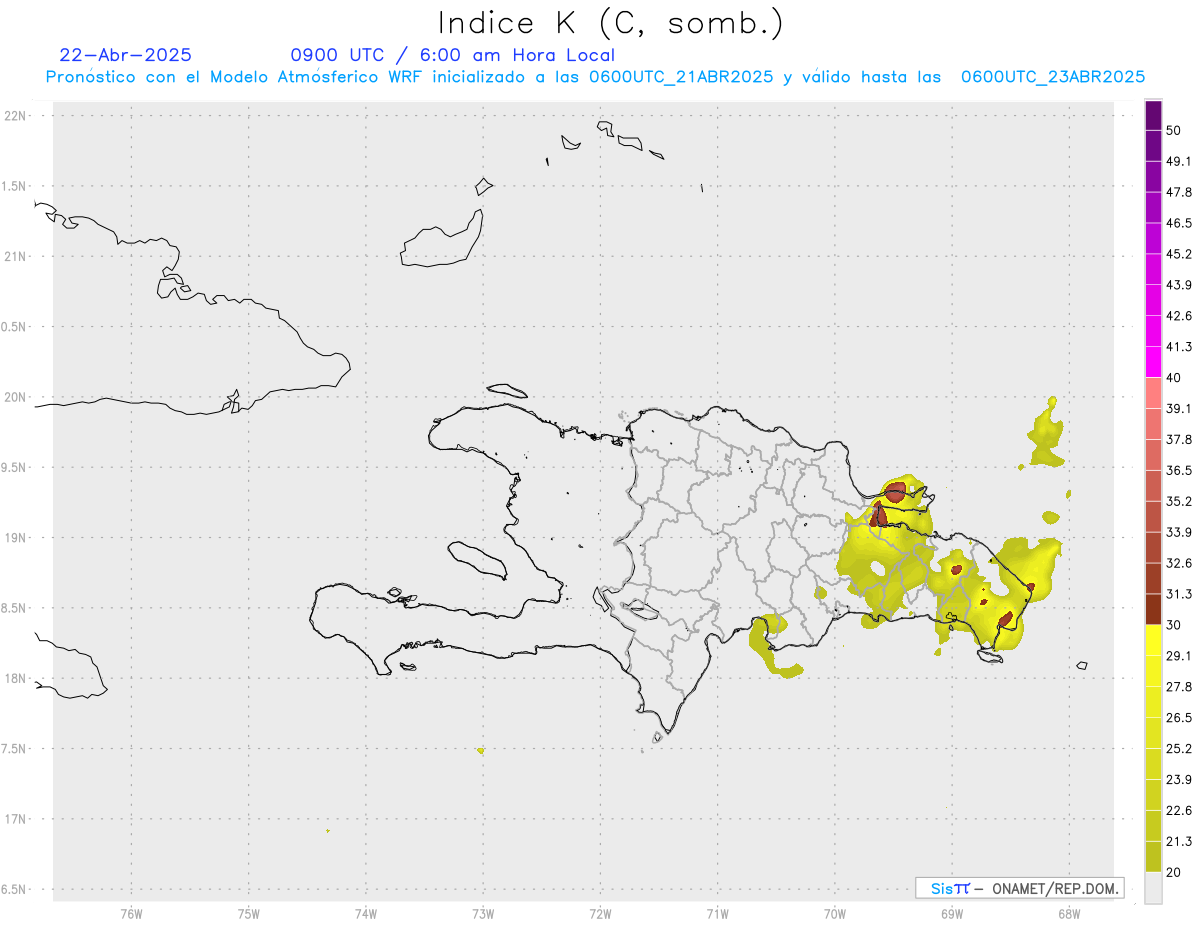Click the "35.2" colorbar value

coord(1178,501)
